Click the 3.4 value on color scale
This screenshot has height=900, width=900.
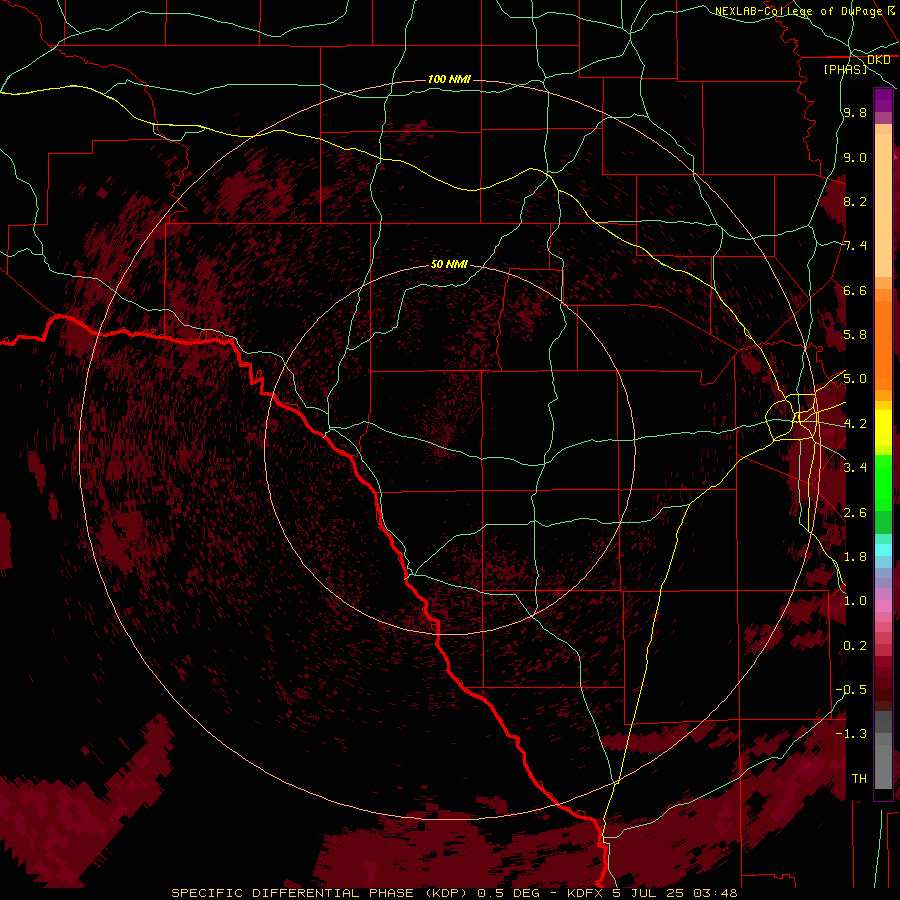click(855, 468)
